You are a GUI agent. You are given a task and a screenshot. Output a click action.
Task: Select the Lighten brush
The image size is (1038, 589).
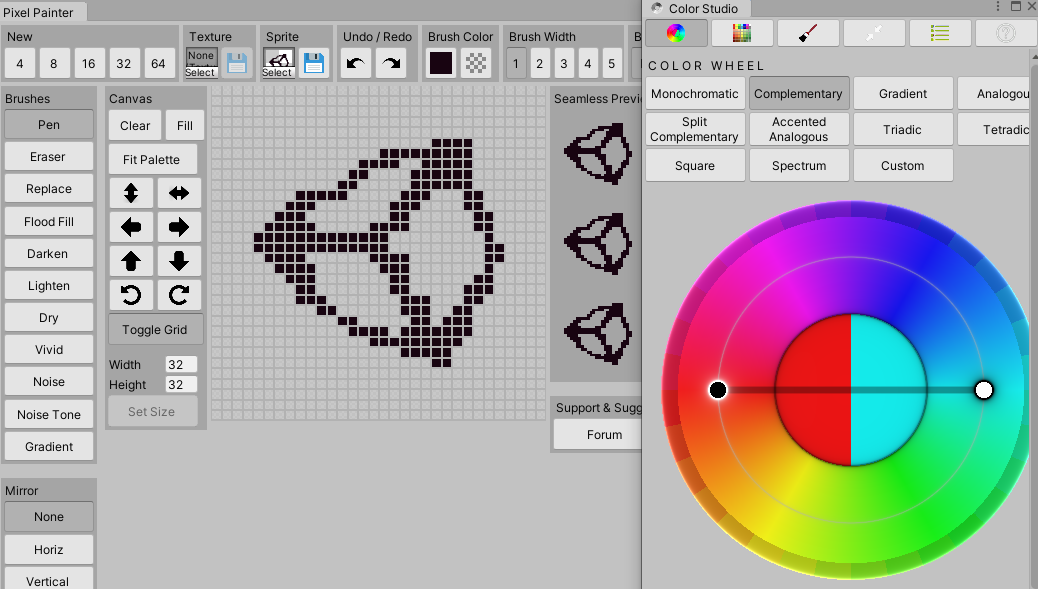point(49,286)
